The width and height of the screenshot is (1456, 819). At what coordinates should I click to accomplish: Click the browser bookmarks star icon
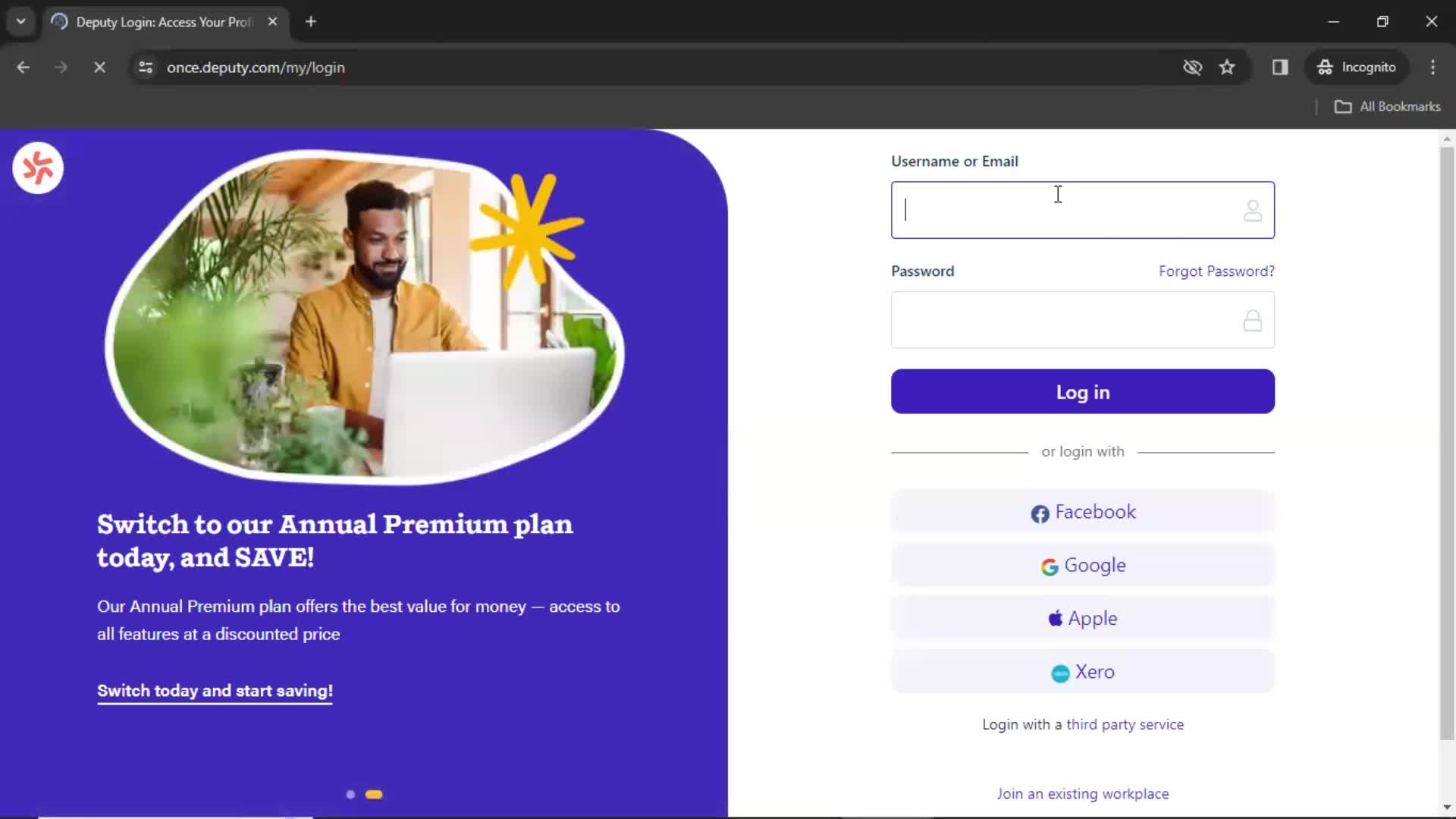(1227, 67)
